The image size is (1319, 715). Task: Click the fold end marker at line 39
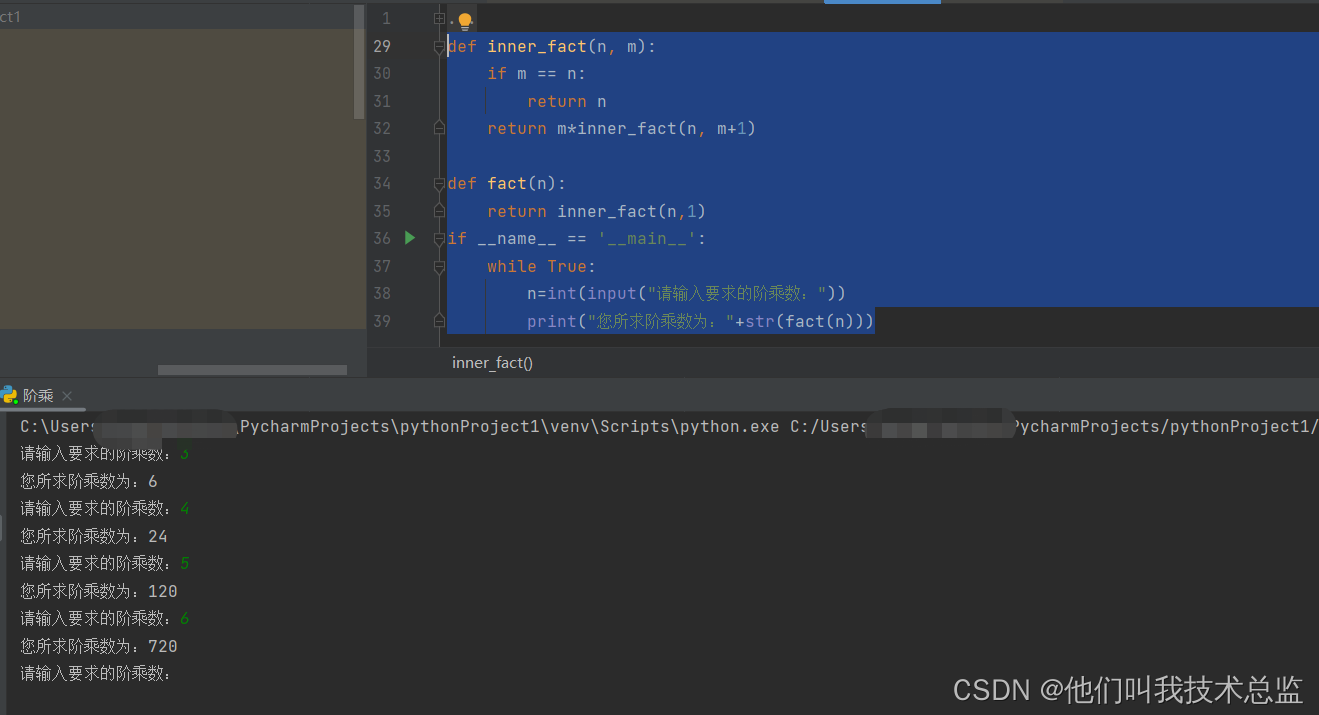(x=439, y=321)
